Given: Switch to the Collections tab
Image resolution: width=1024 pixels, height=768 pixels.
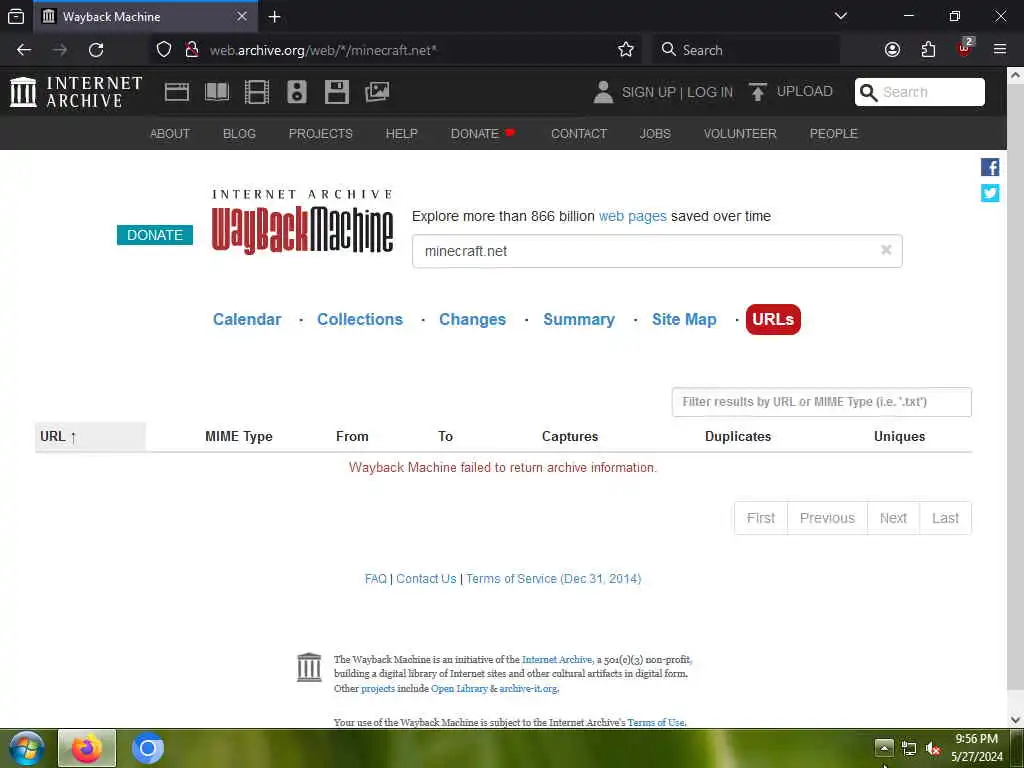Looking at the screenshot, I should click(360, 319).
